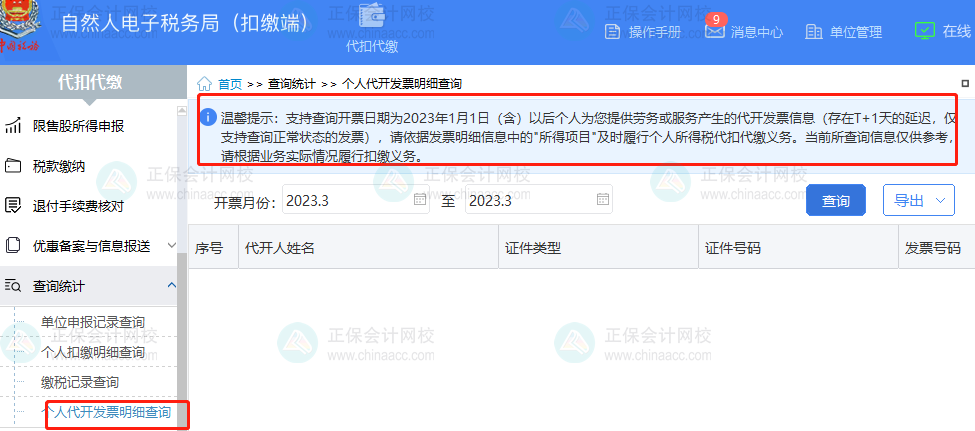Click the 查询统计 search-list icon
Viewport: 975px width, 431px height.
coord(12,286)
